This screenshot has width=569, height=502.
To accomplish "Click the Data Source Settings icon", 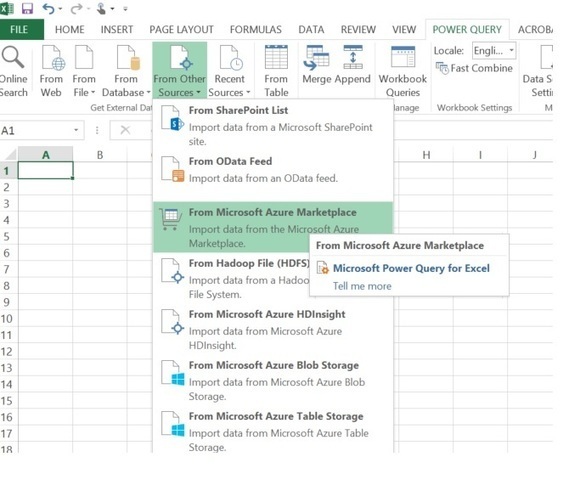I will [547, 57].
